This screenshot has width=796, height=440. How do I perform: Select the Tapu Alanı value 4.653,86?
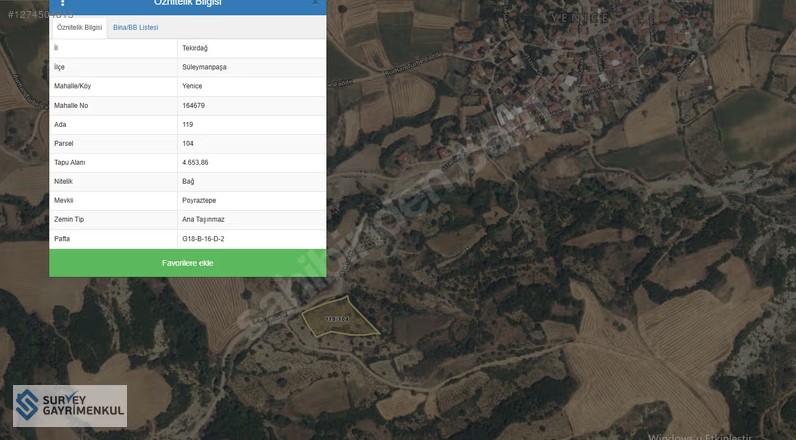[195, 162]
